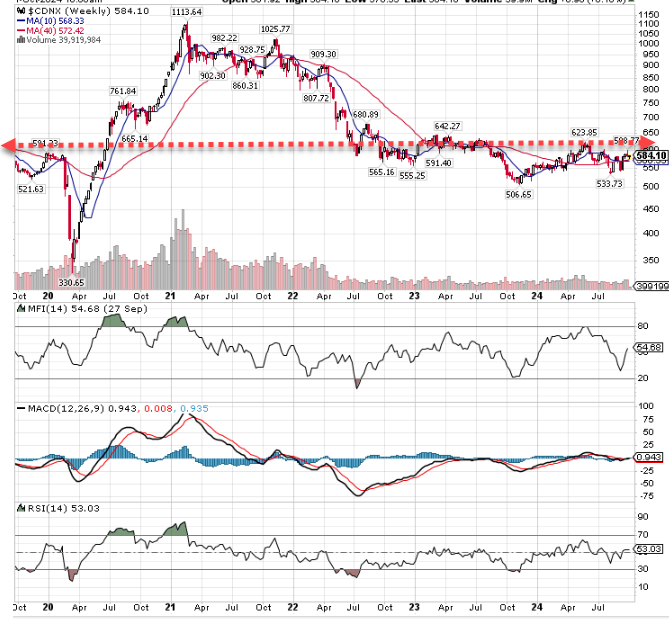Click the 533.73 low price label
The width and height of the screenshot is (669, 619).
pyautogui.click(x=609, y=184)
